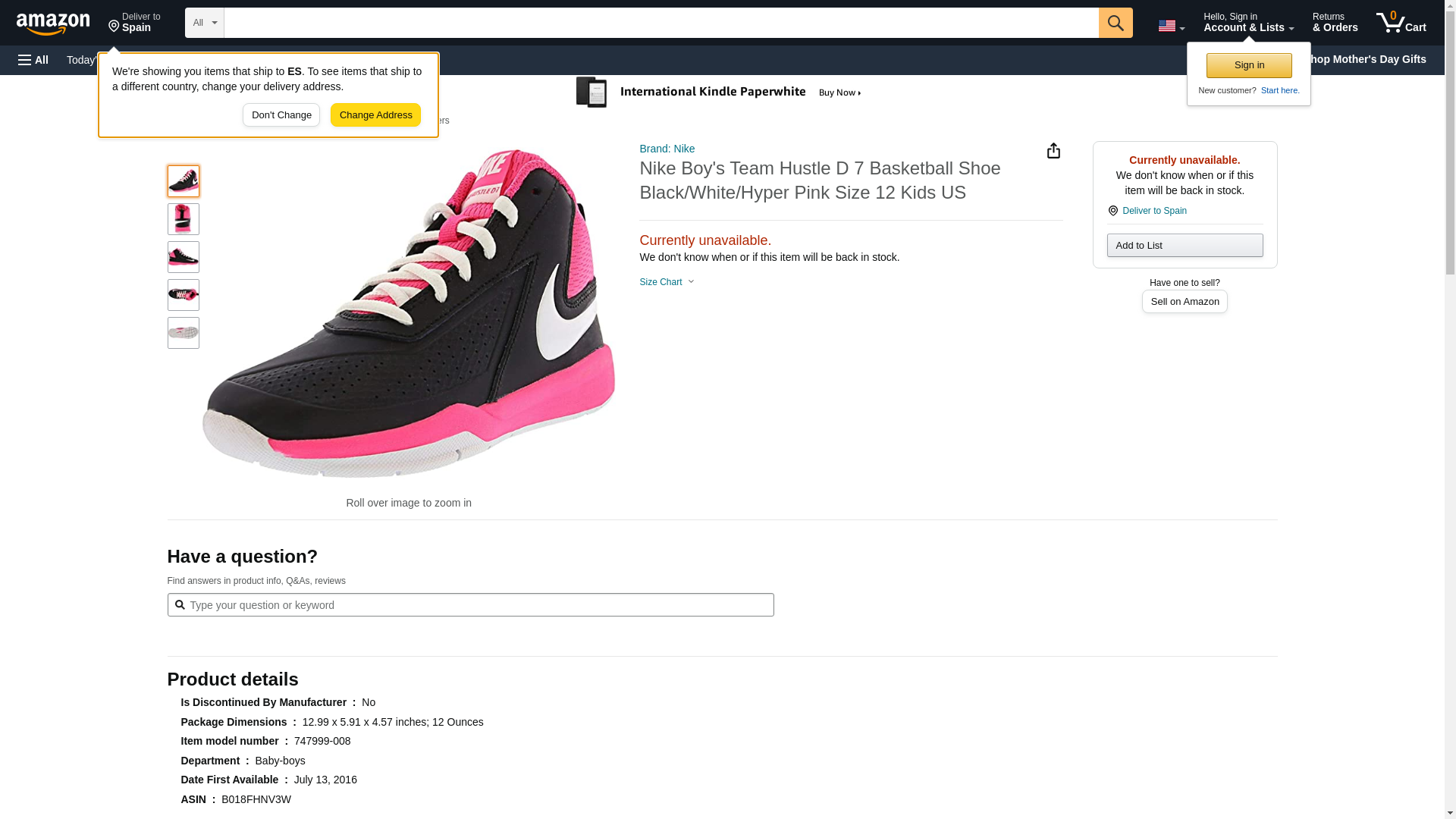Select the third shoe thumbnail image
The image size is (1456, 819).
[x=183, y=257]
